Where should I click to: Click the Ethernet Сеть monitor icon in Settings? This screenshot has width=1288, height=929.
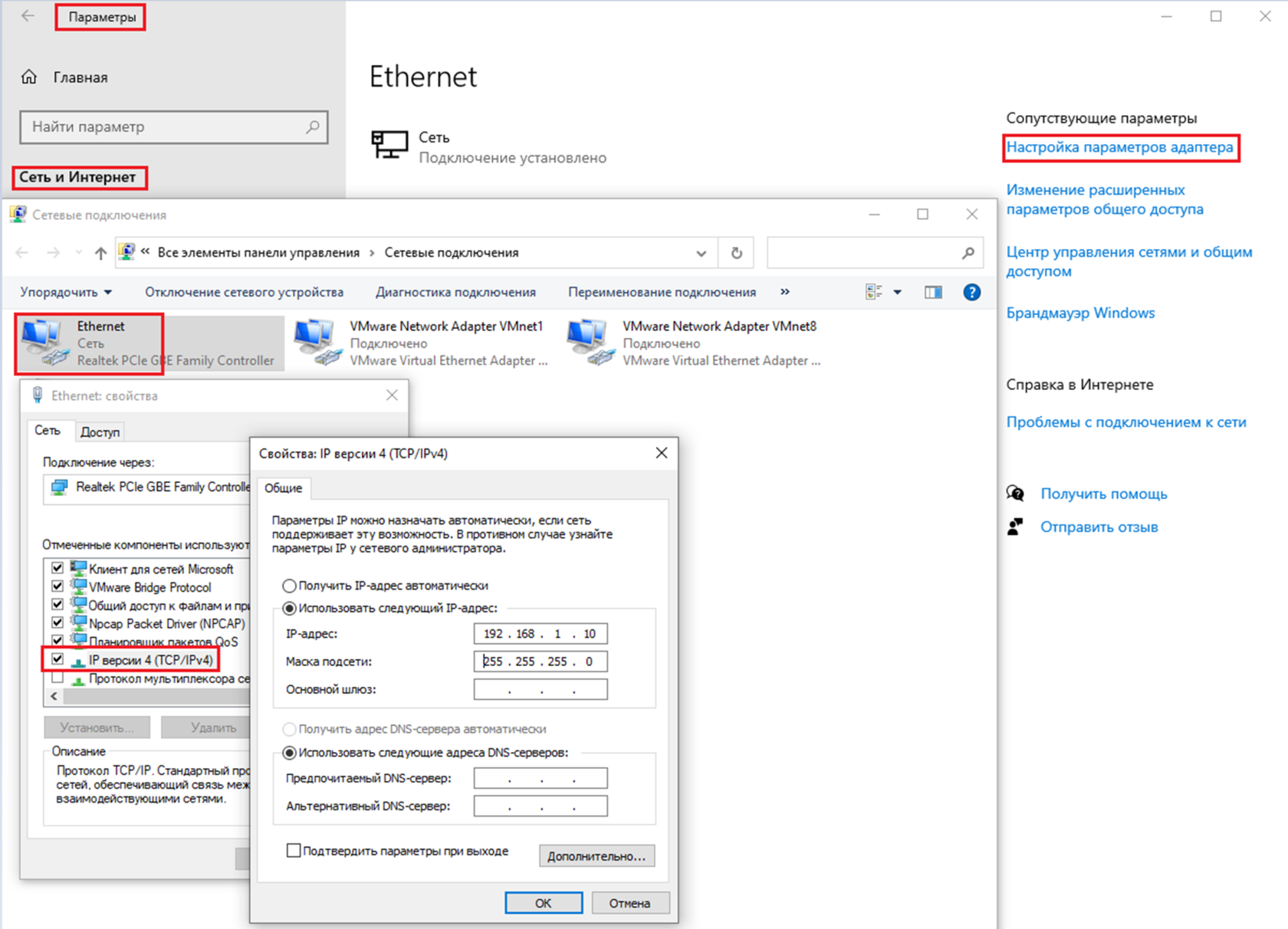pyautogui.click(x=389, y=144)
